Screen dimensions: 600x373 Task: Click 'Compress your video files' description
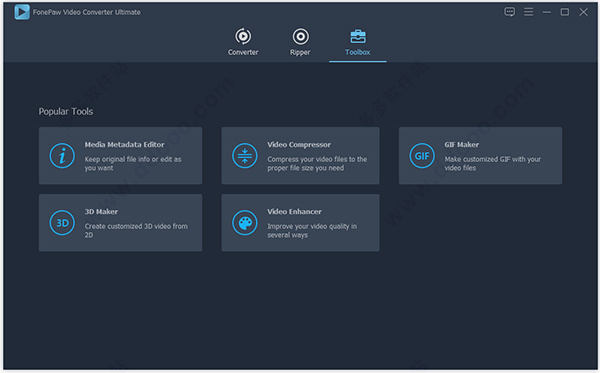click(x=317, y=163)
